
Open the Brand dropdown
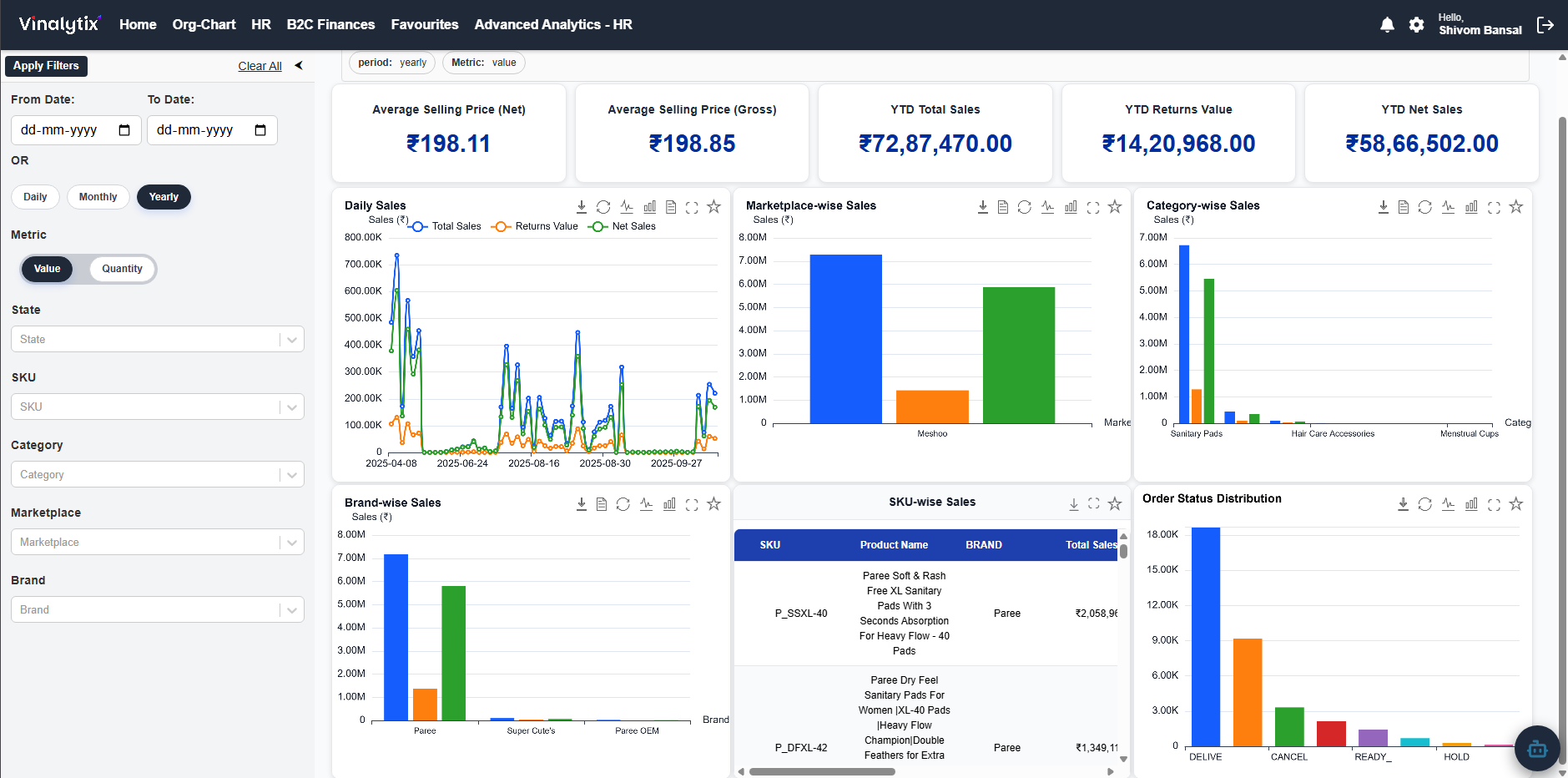click(x=158, y=609)
